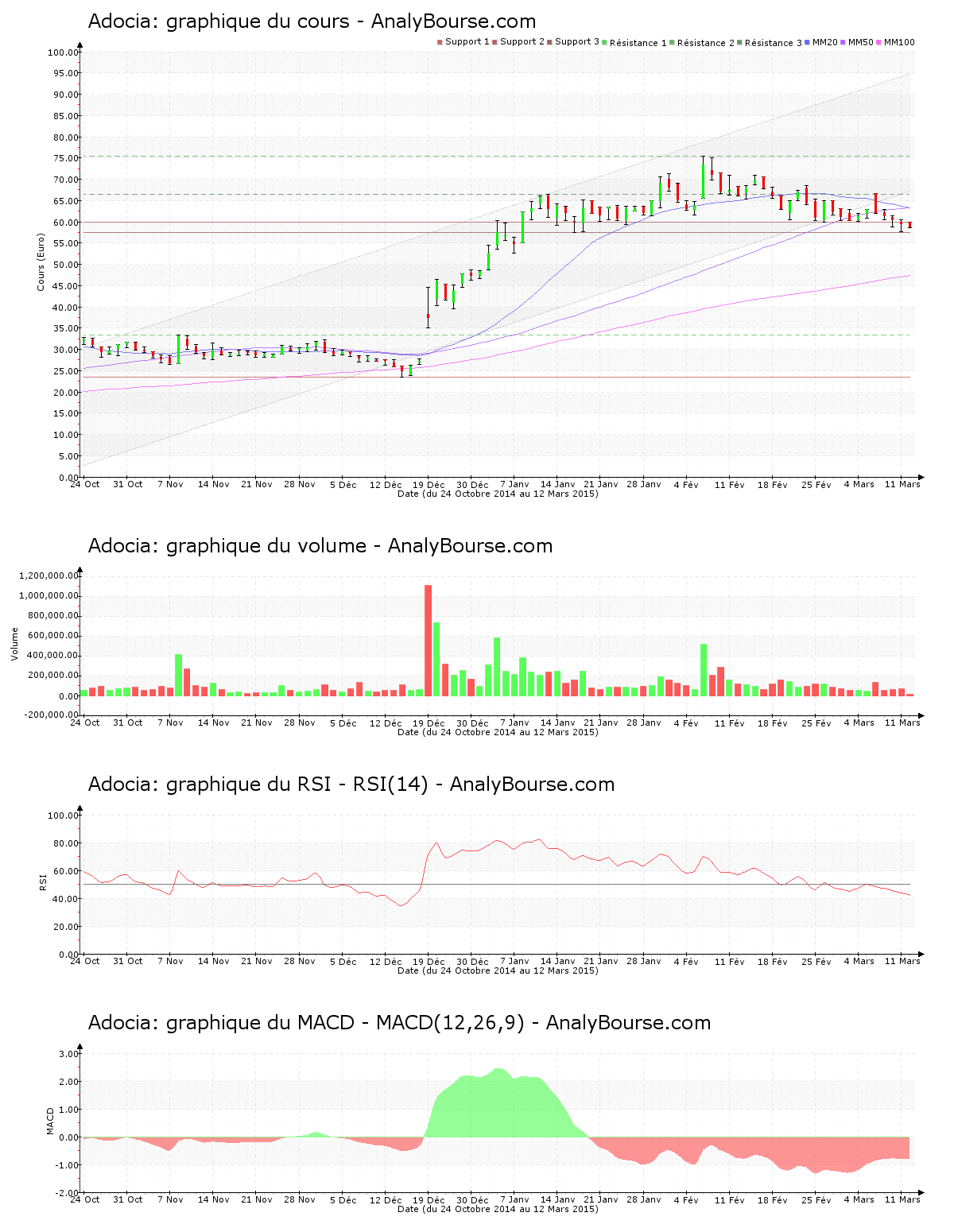Image resolution: width=954 pixels, height=1232 pixels.
Task: Click the "11 Mars" date on price chart
Action: [902, 484]
